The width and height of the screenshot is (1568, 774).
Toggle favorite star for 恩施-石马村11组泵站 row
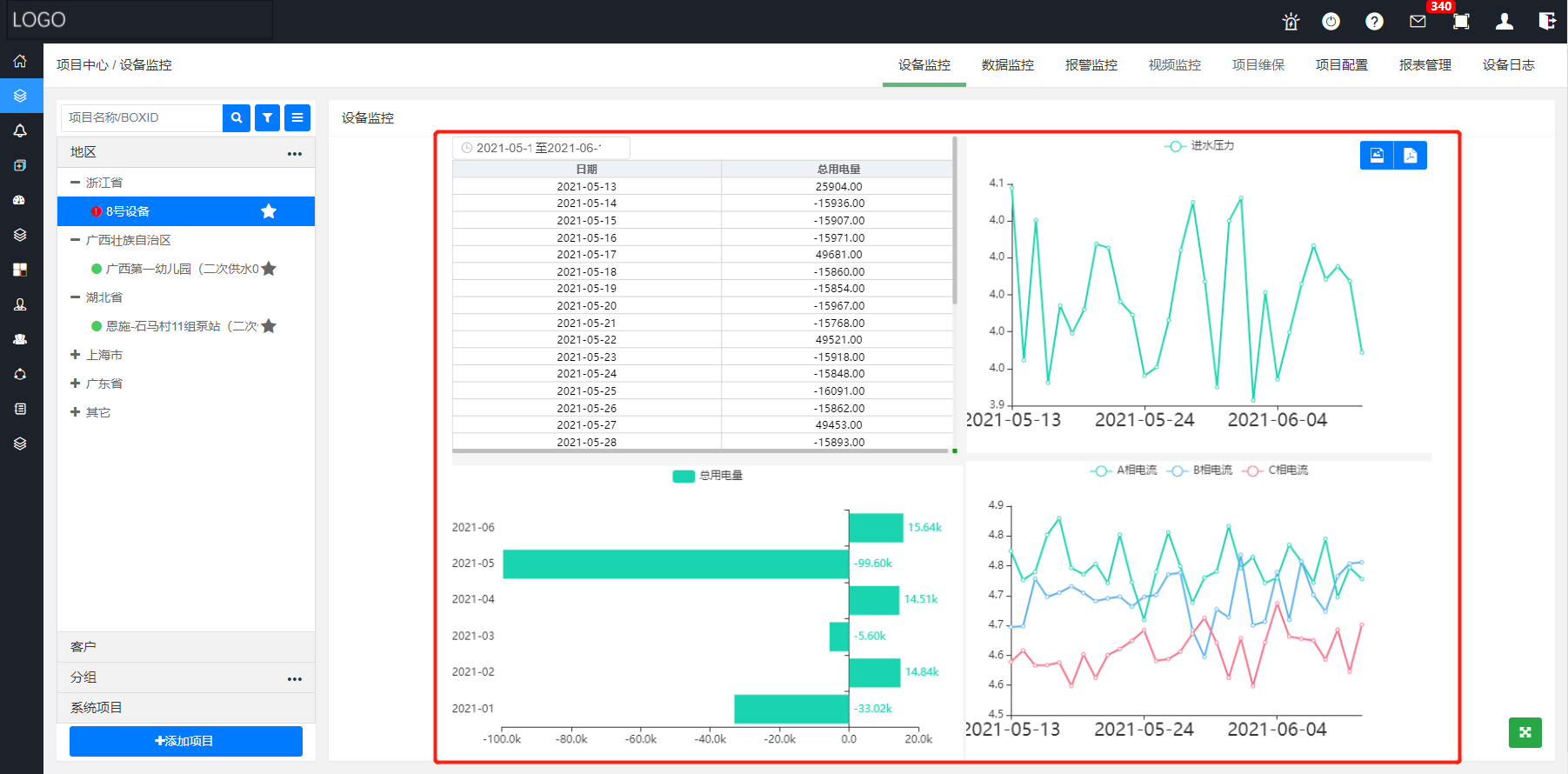point(269,326)
